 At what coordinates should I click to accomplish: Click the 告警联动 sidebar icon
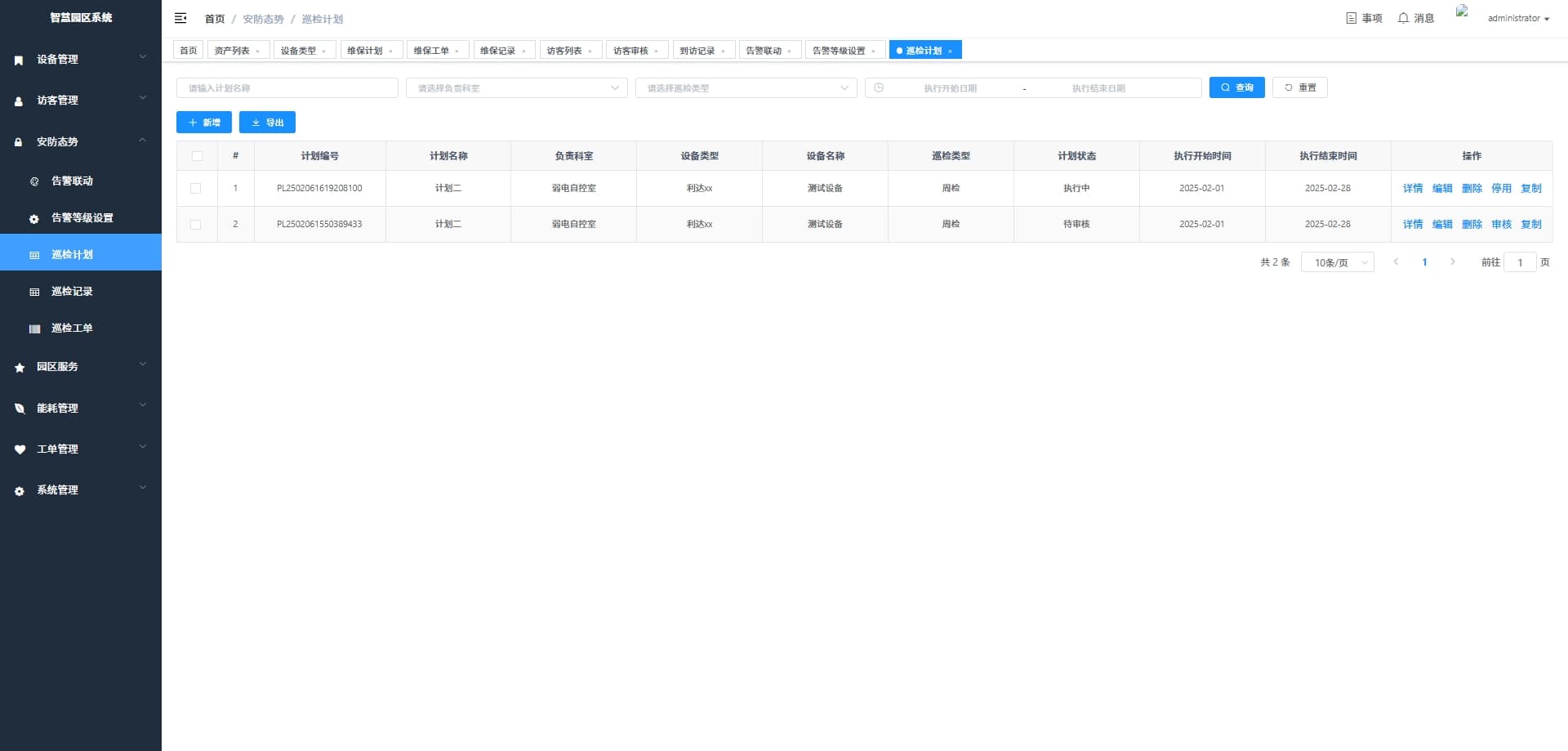(x=34, y=181)
